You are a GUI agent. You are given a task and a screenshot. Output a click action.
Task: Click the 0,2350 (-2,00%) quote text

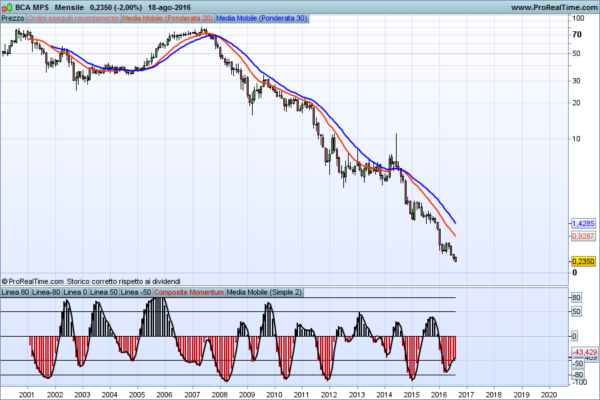[116, 7]
